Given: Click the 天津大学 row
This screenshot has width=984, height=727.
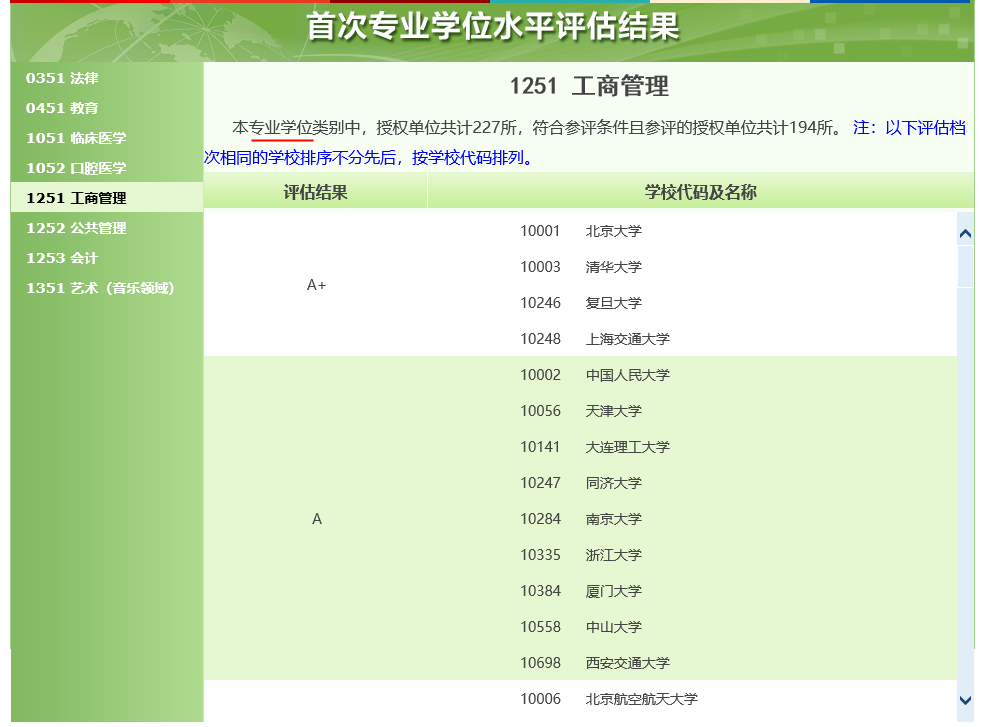Looking at the screenshot, I should [x=692, y=411].
